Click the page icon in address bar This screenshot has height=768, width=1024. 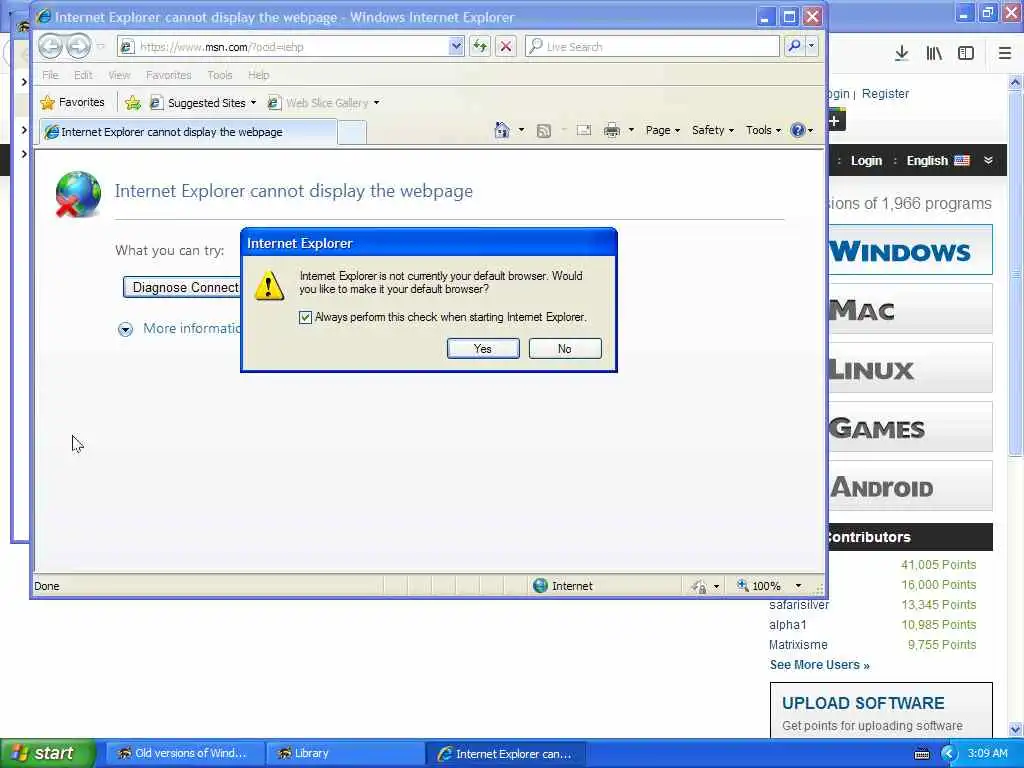pyautogui.click(x=128, y=46)
